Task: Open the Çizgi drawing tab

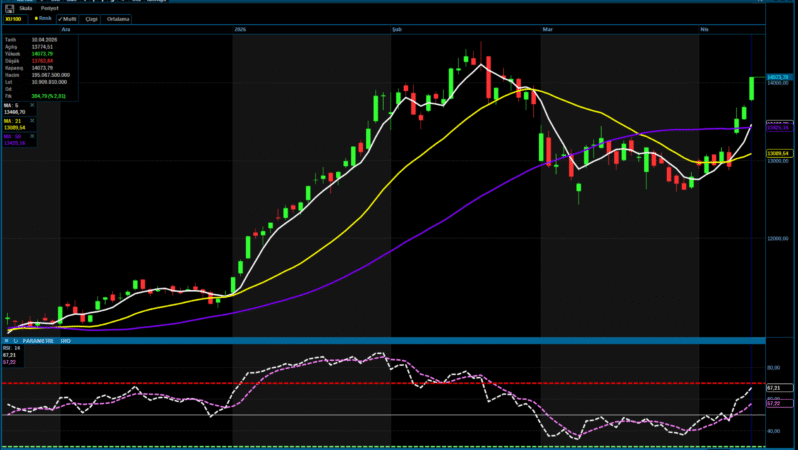Action: (91, 18)
